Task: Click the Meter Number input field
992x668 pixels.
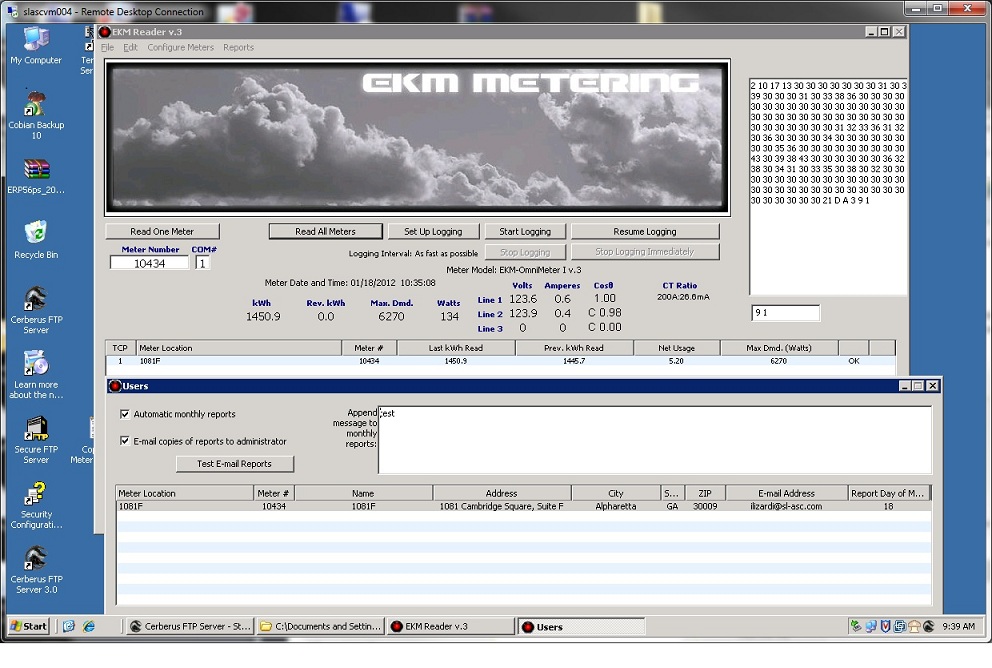Action: [x=149, y=263]
